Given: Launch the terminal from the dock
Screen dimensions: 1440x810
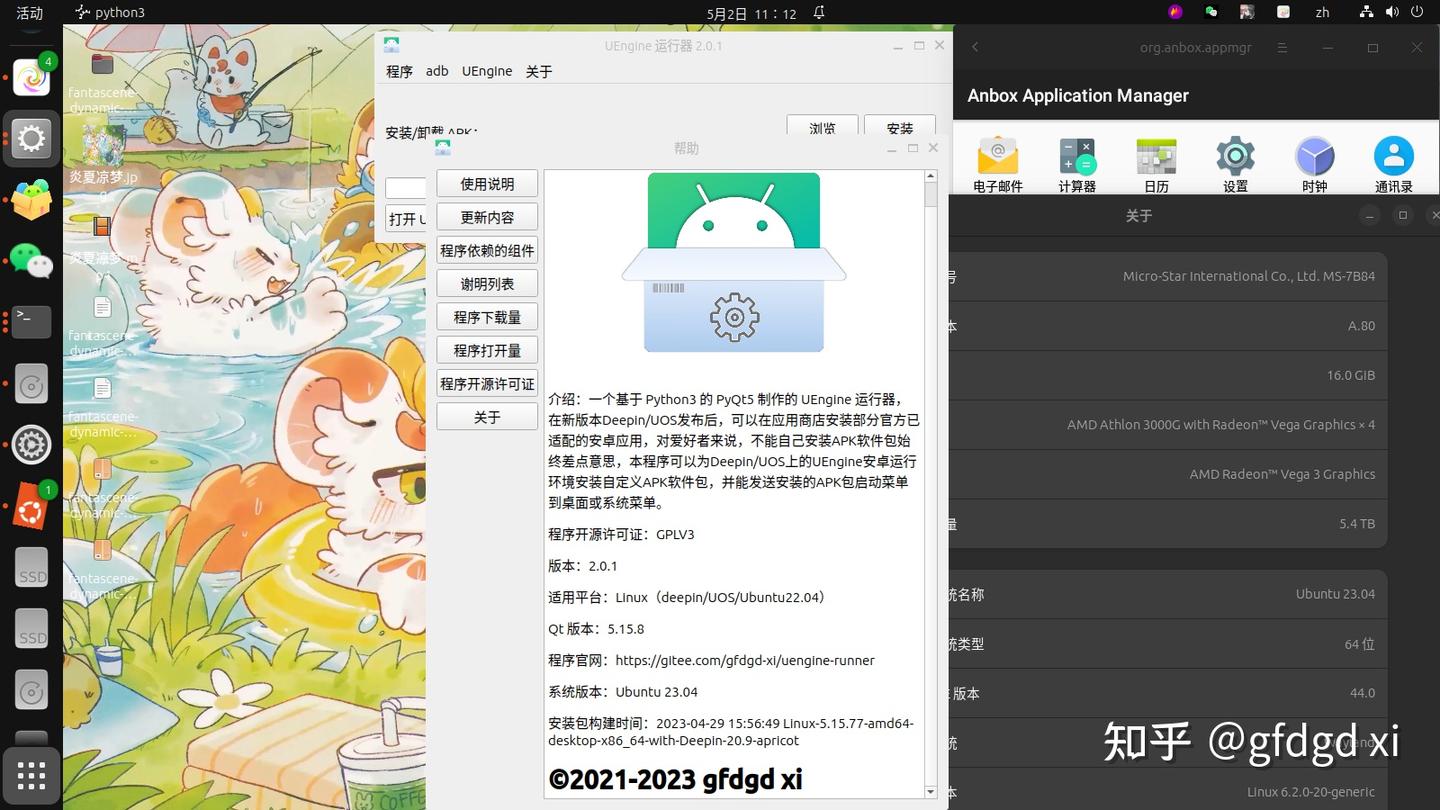Looking at the screenshot, I should [x=30, y=322].
